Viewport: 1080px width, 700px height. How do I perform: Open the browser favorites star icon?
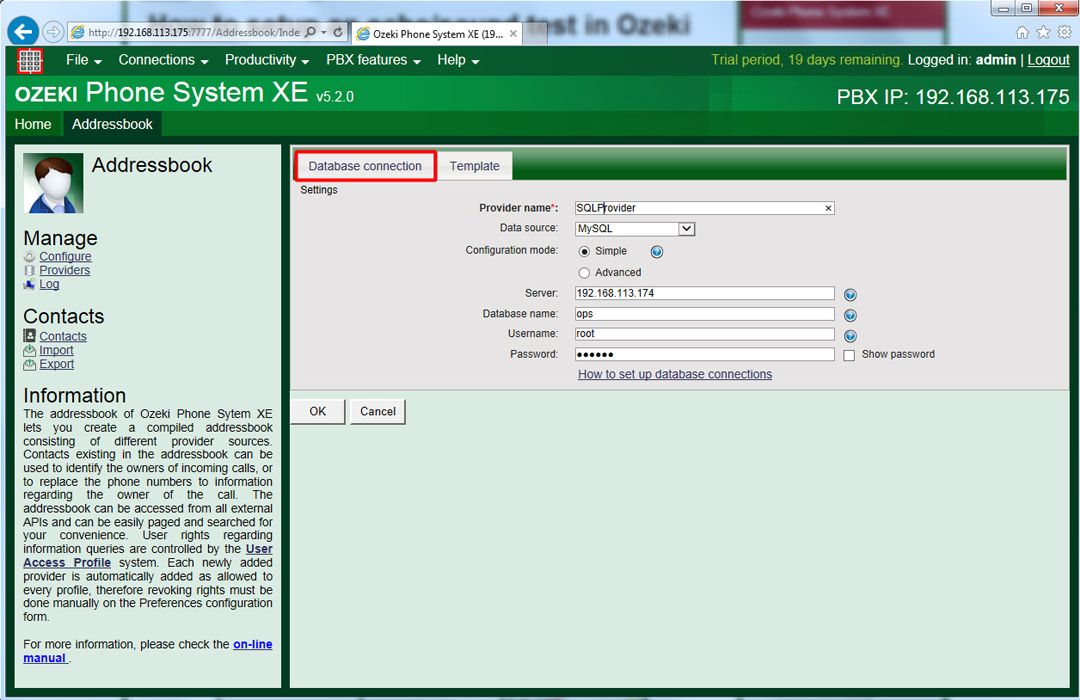pos(1043,32)
